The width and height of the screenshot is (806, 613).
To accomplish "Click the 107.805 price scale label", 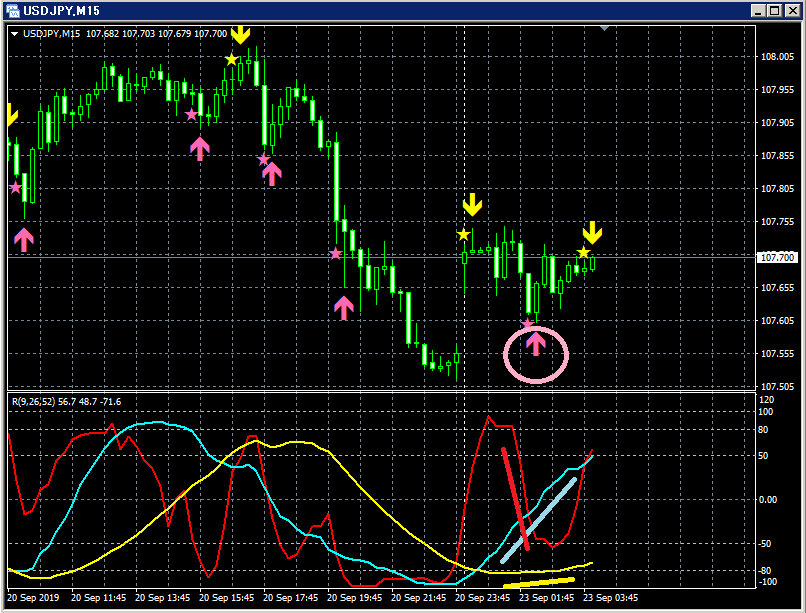I will (x=777, y=189).
